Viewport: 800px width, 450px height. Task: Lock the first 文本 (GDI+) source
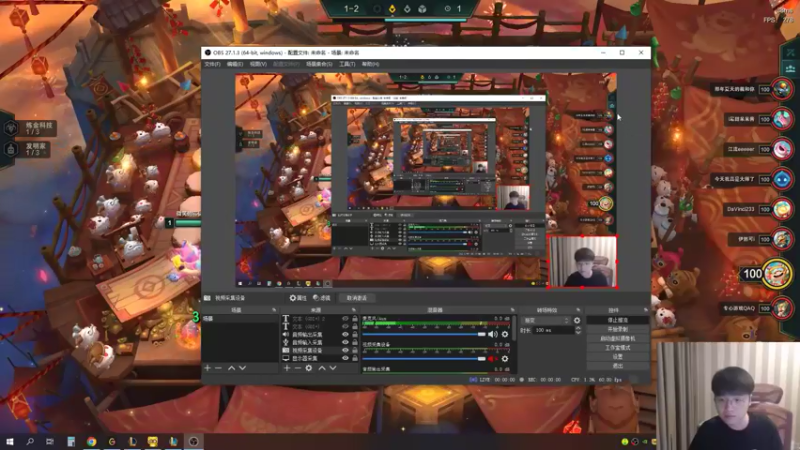click(x=355, y=319)
